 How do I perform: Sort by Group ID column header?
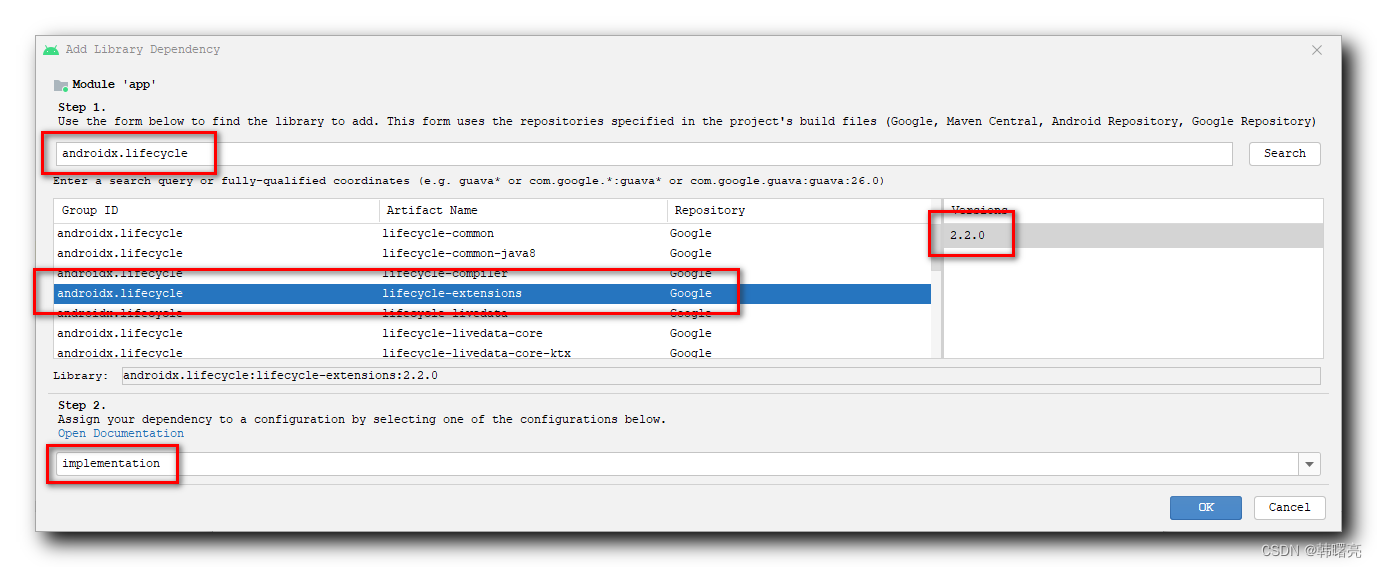(x=217, y=211)
